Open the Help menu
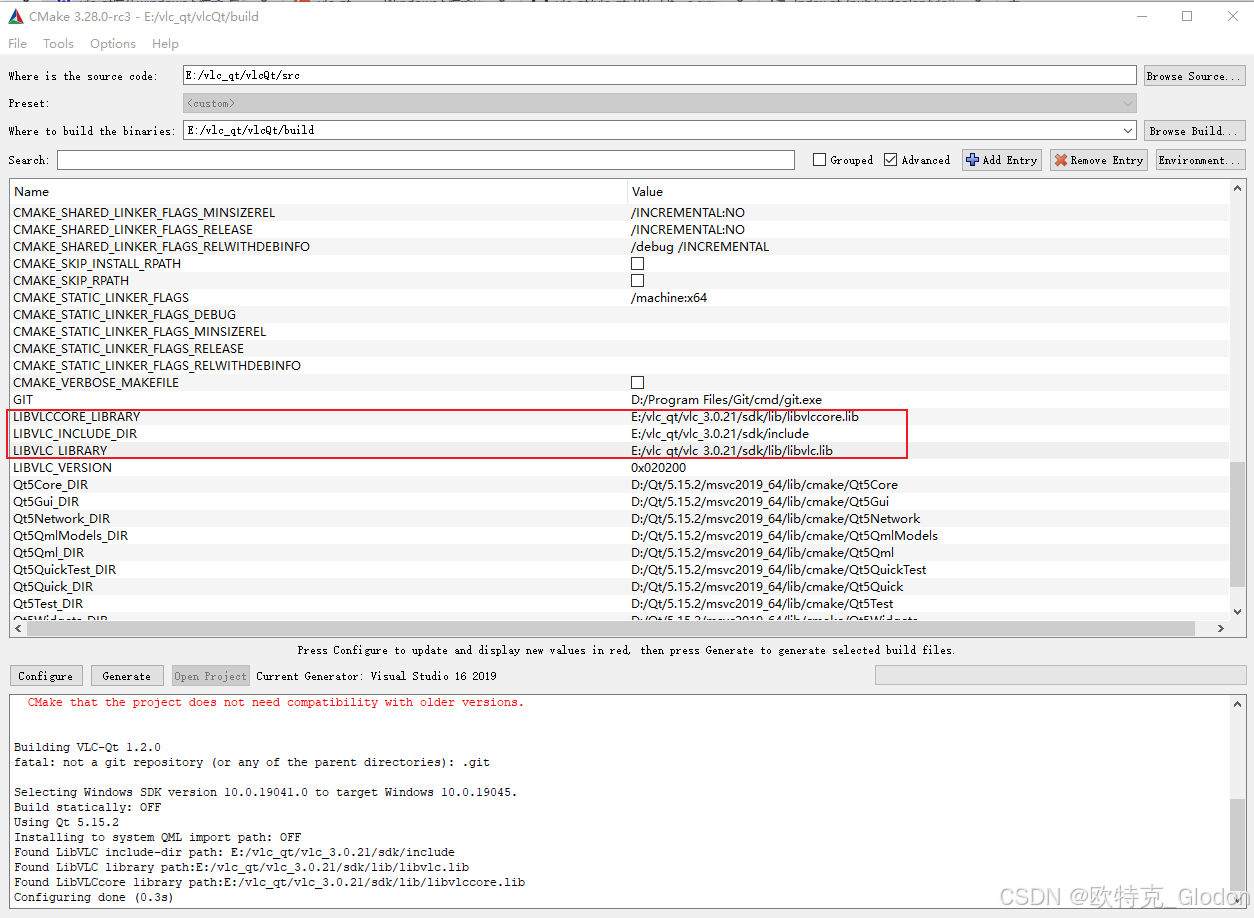Image resolution: width=1254 pixels, height=918 pixels. (x=165, y=43)
